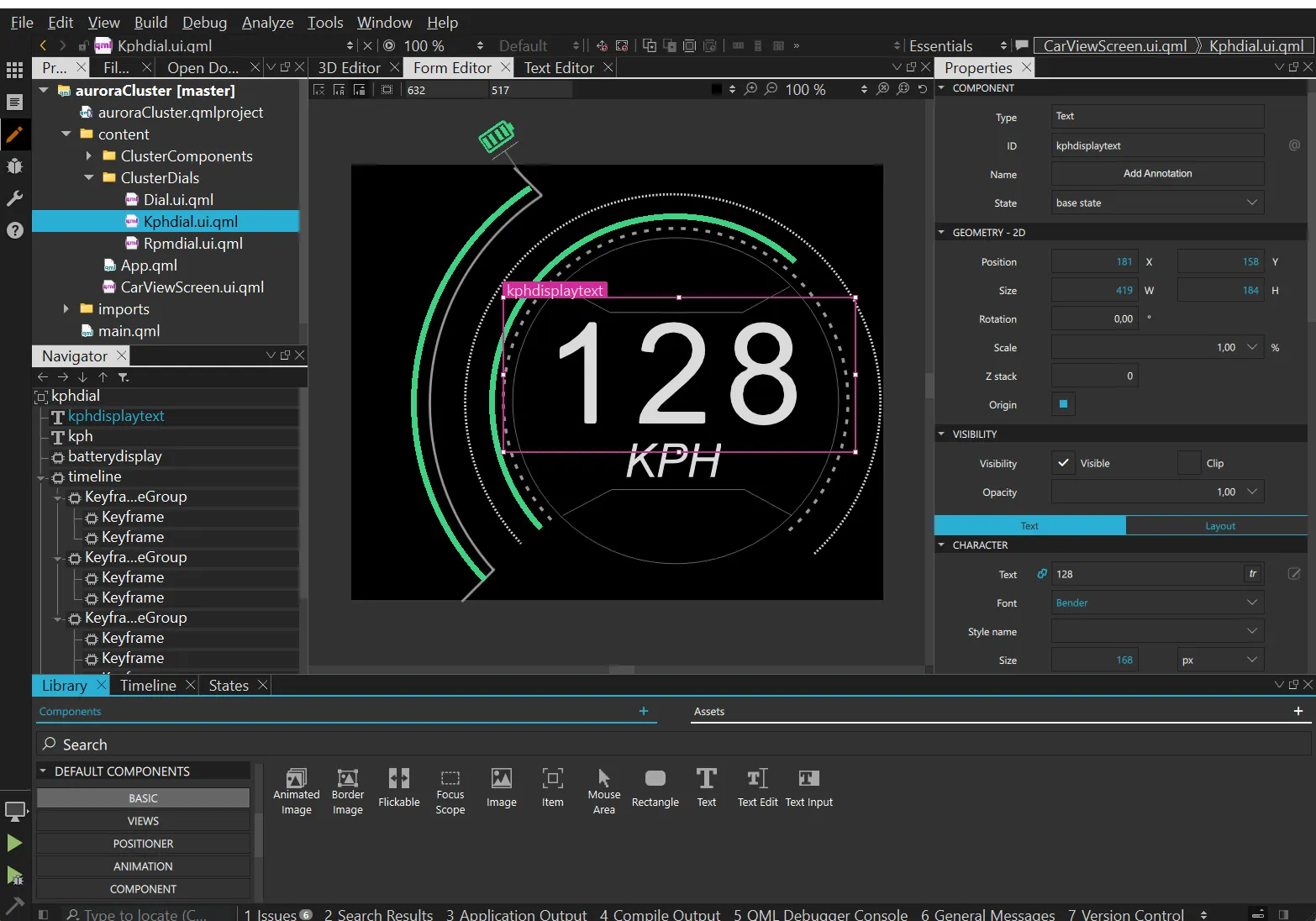Open the Analyze menu
The image size is (1316, 921).
(267, 23)
